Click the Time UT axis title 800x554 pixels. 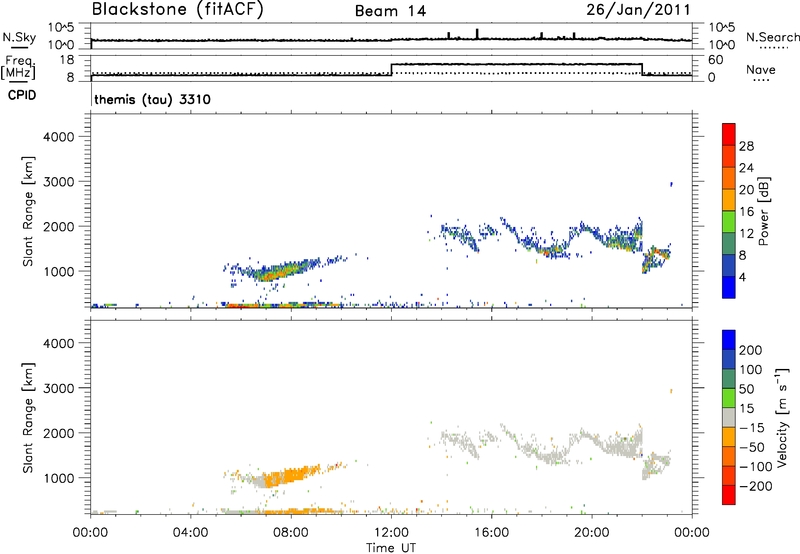coord(391,548)
